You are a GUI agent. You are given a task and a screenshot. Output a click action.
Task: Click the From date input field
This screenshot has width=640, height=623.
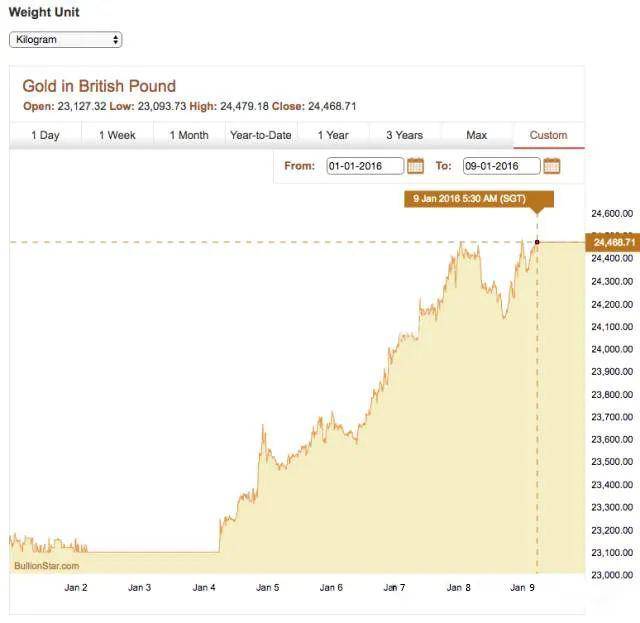(x=365, y=166)
